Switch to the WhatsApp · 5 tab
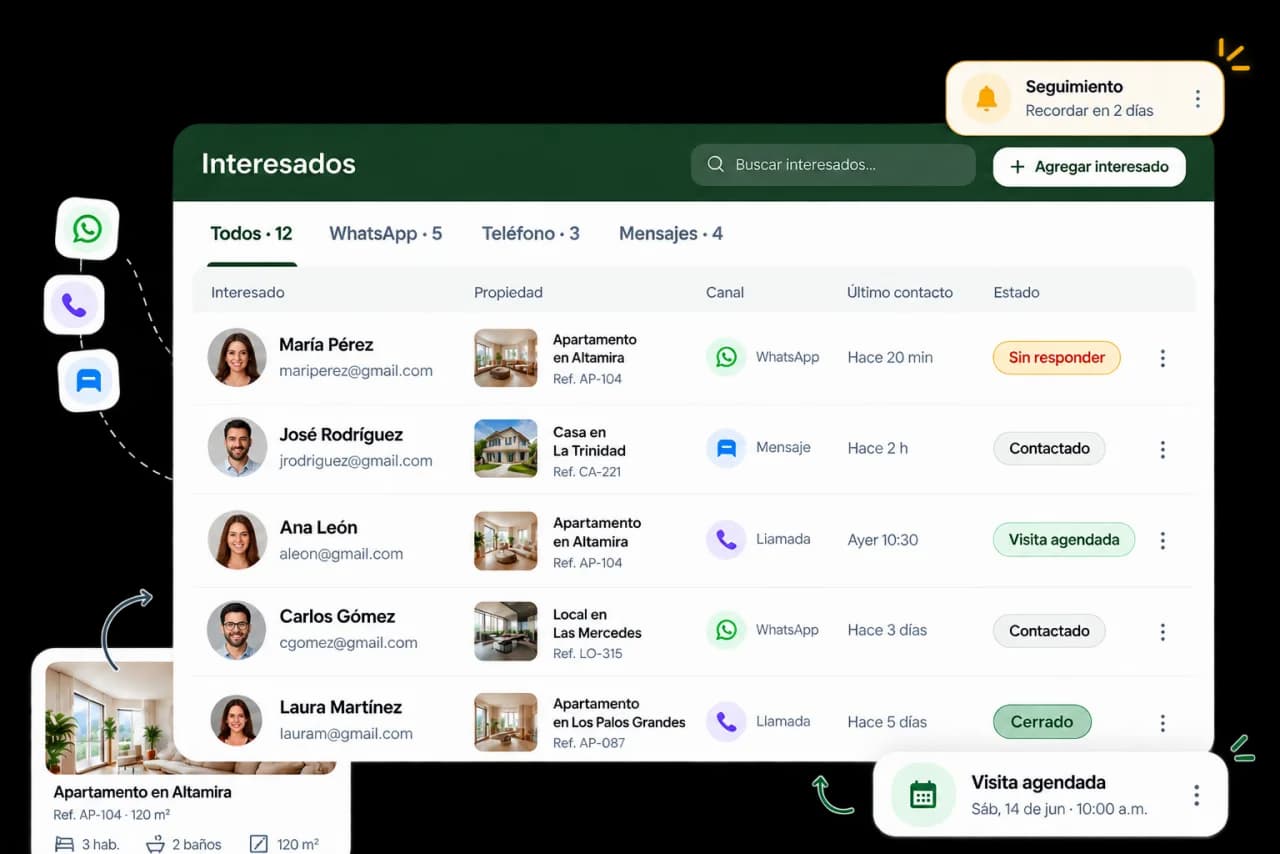The width and height of the screenshot is (1280, 854). pyautogui.click(x=386, y=234)
